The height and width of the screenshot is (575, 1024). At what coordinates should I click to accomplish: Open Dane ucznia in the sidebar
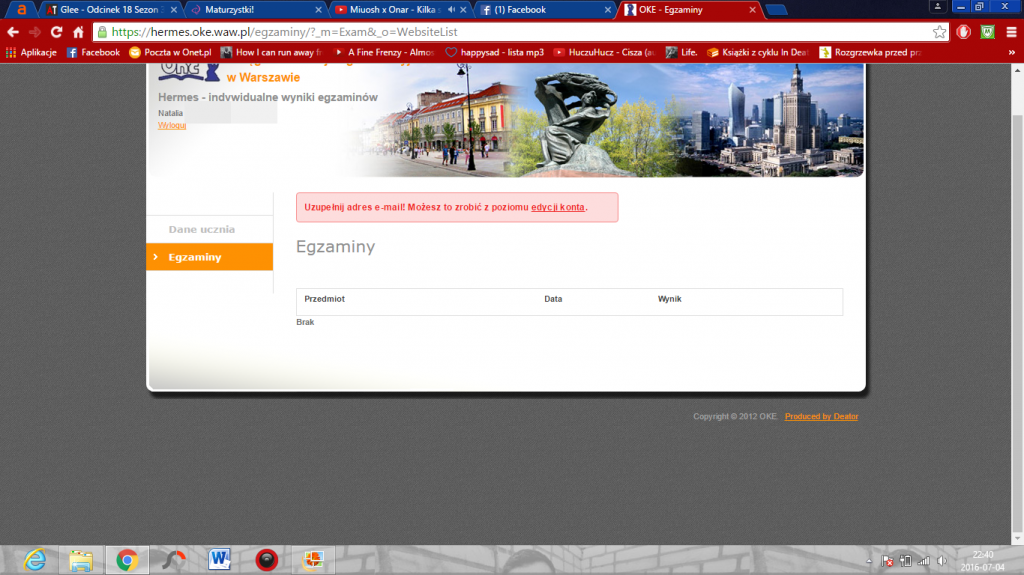pyautogui.click(x=201, y=229)
